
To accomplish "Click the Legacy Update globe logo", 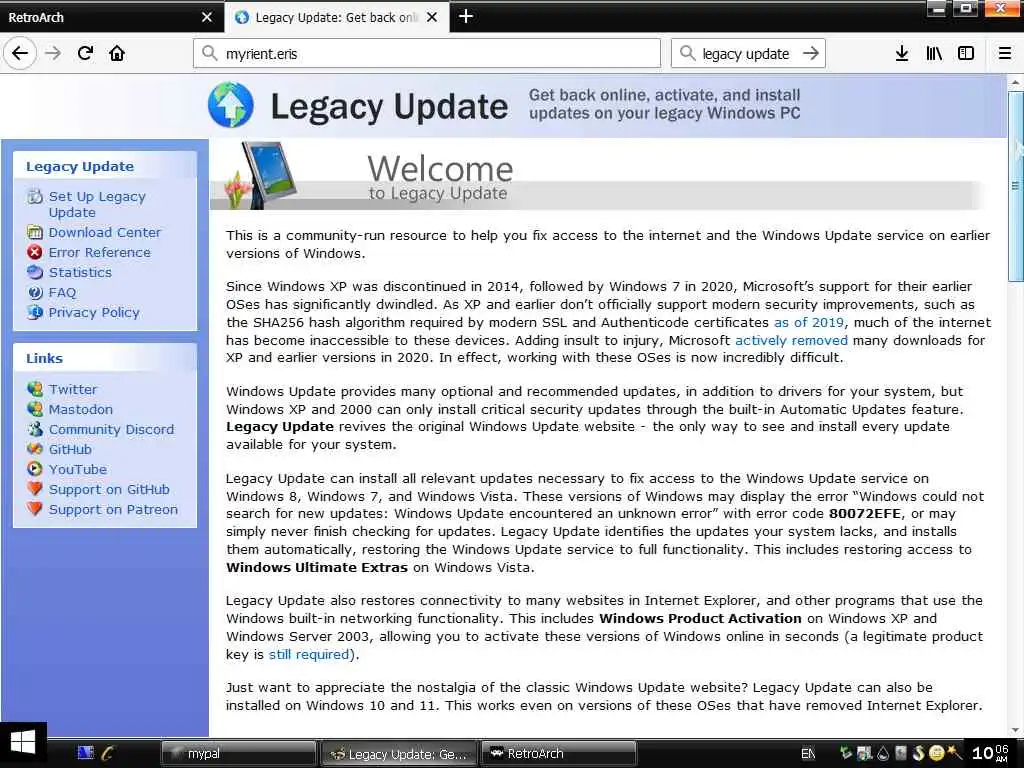I will point(231,104).
